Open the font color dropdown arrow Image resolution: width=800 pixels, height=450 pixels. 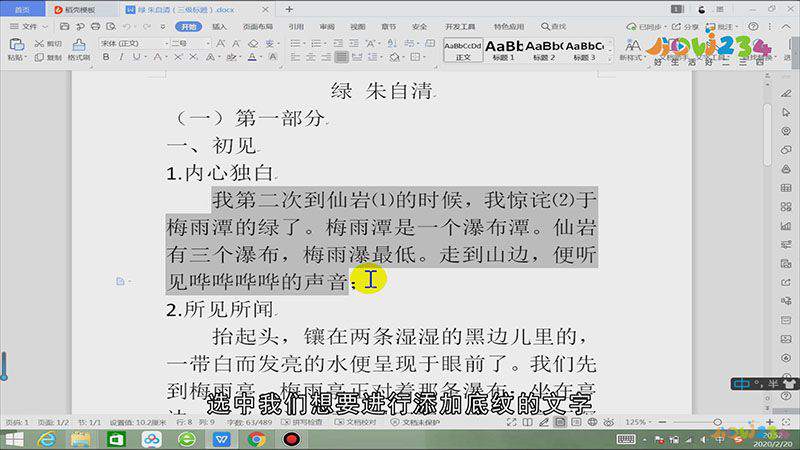(260, 58)
